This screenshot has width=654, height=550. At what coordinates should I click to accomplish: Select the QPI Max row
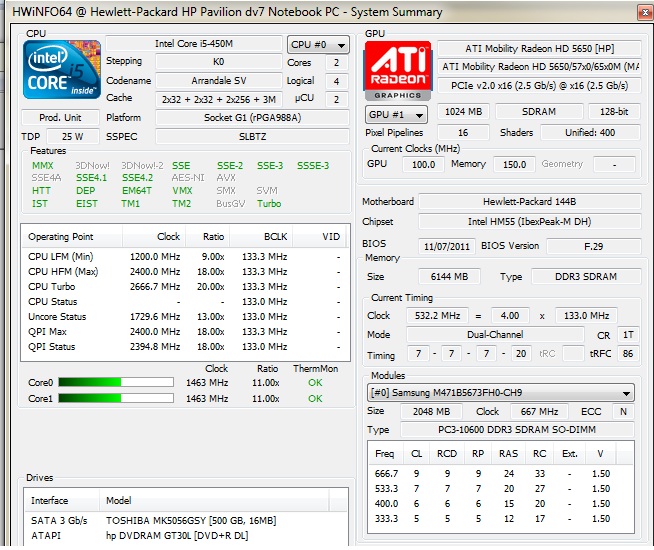click(x=185, y=332)
